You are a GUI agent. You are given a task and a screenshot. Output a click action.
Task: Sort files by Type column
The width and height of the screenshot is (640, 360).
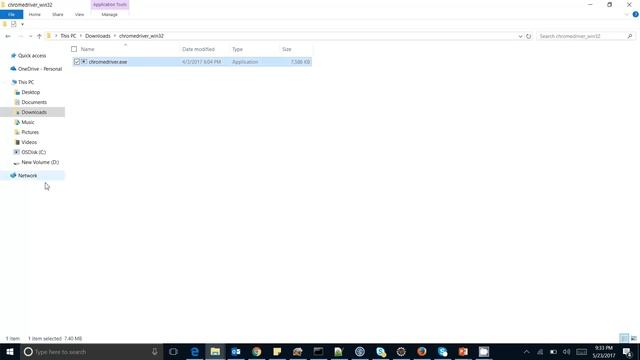point(237,49)
